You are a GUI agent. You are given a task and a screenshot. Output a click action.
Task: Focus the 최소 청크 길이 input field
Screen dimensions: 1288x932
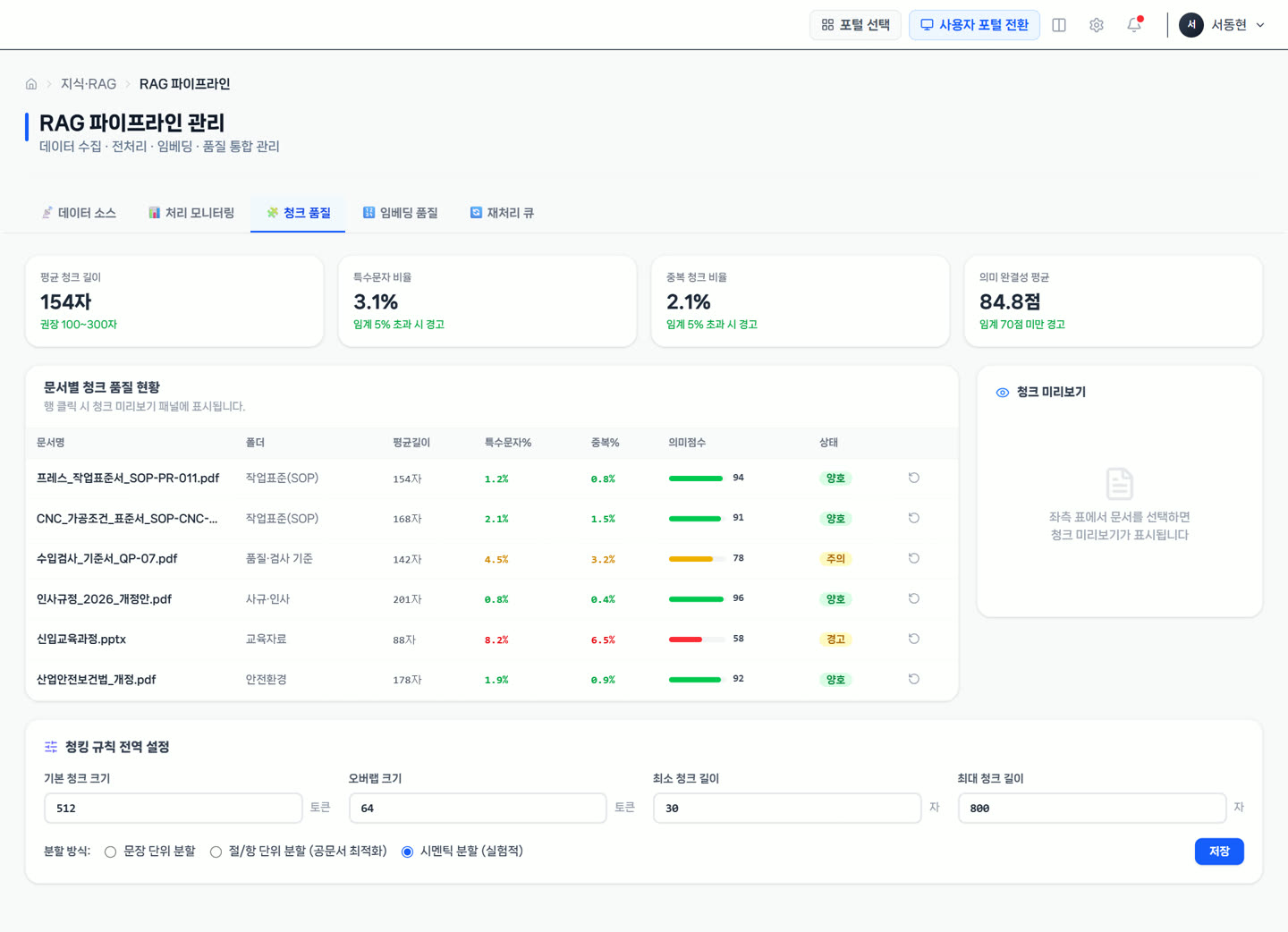[787, 808]
